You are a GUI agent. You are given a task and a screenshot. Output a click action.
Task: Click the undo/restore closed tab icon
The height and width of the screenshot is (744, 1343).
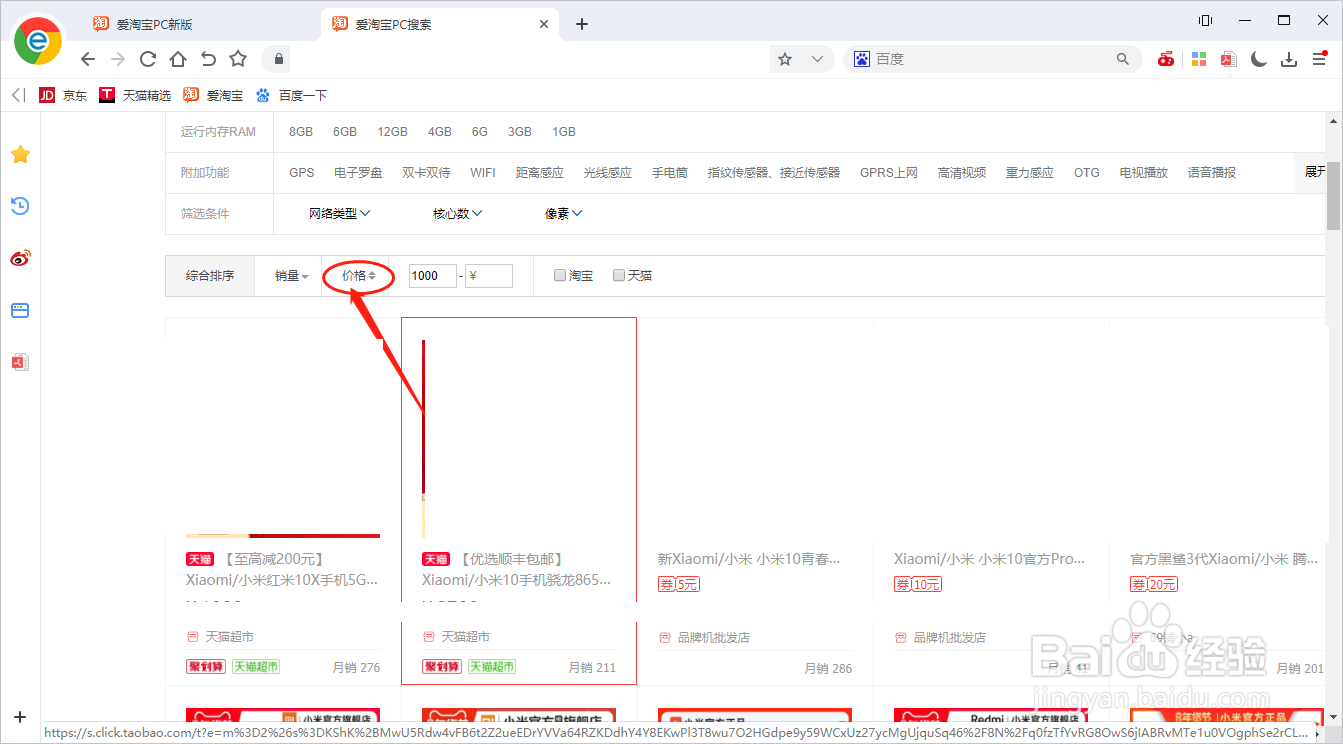[x=208, y=59]
